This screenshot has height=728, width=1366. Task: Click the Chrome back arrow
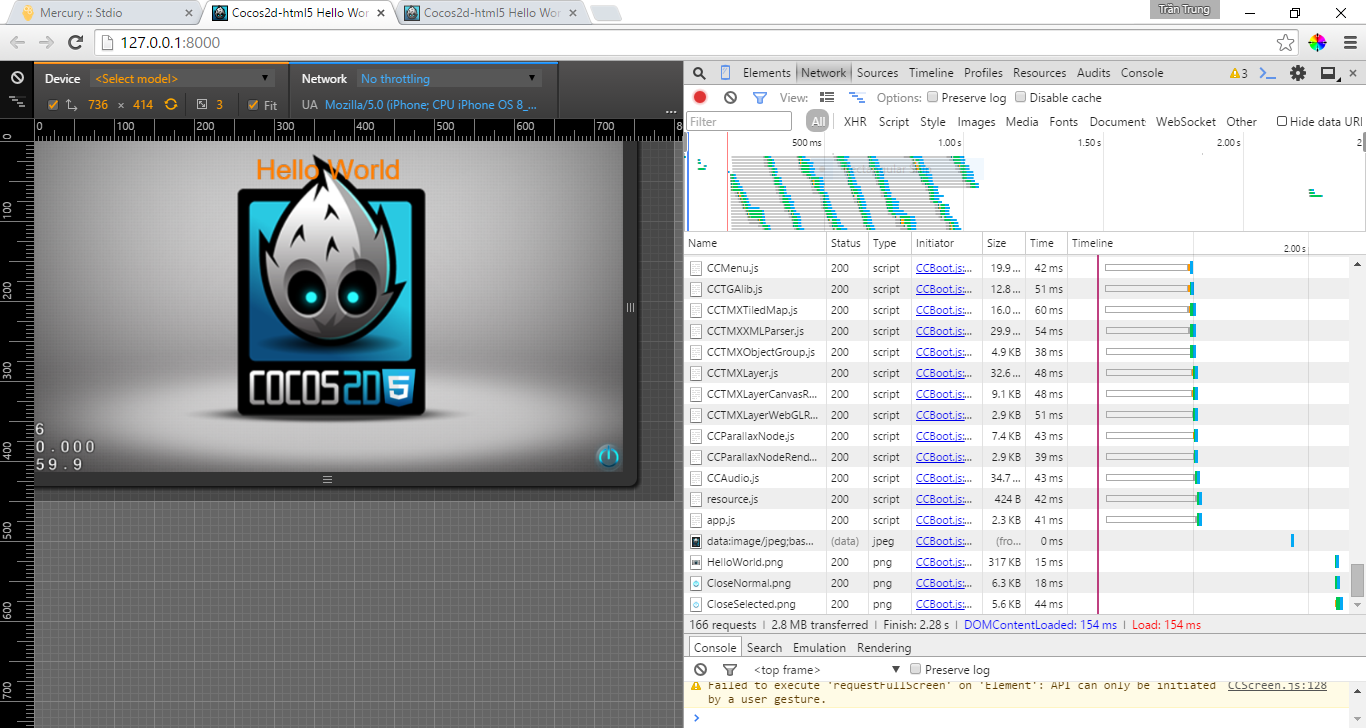[x=17, y=42]
